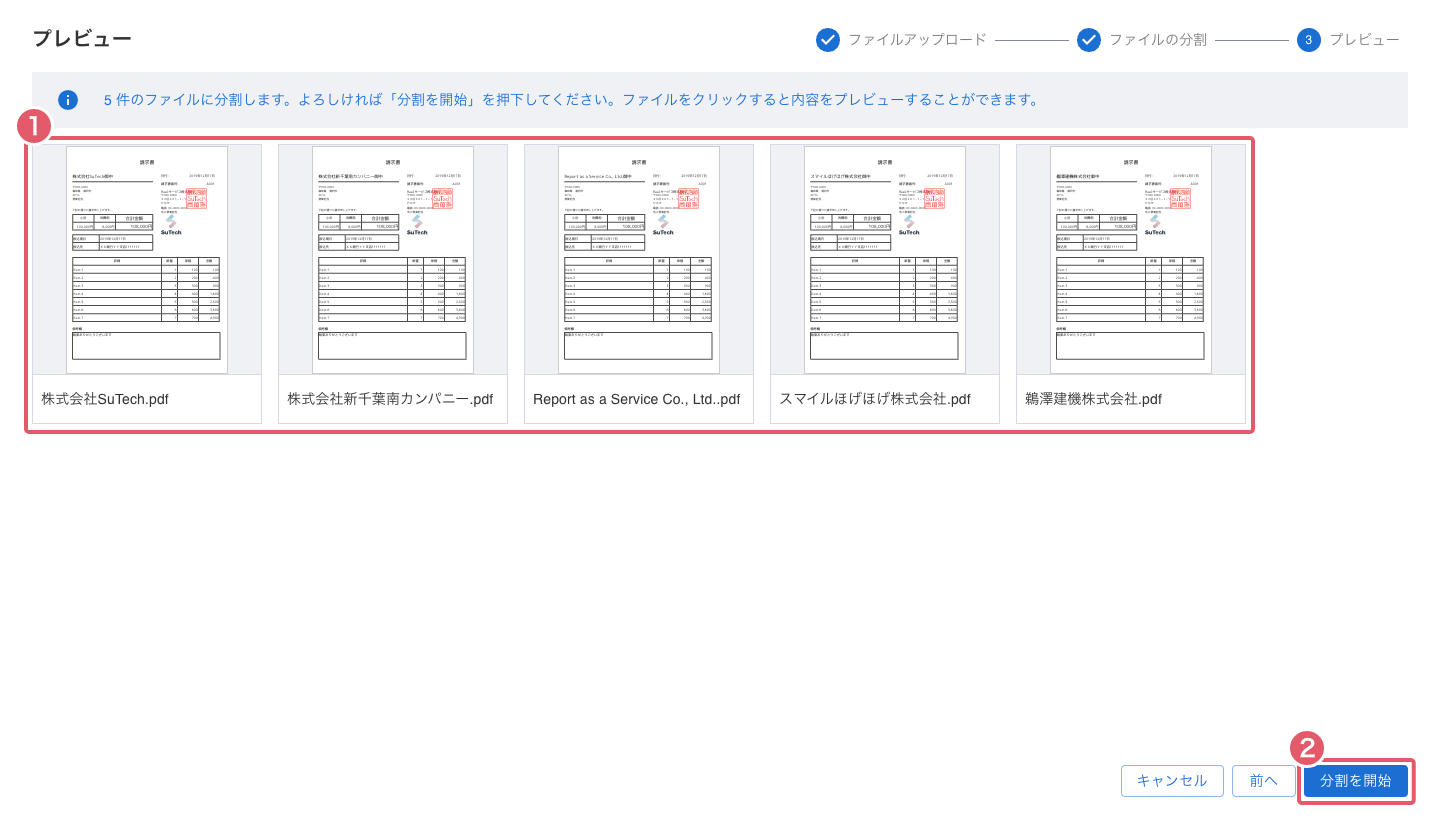
Task: Preview the Report as a Service Co., Ltd. thumbnail
Action: [x=639, y=260]
